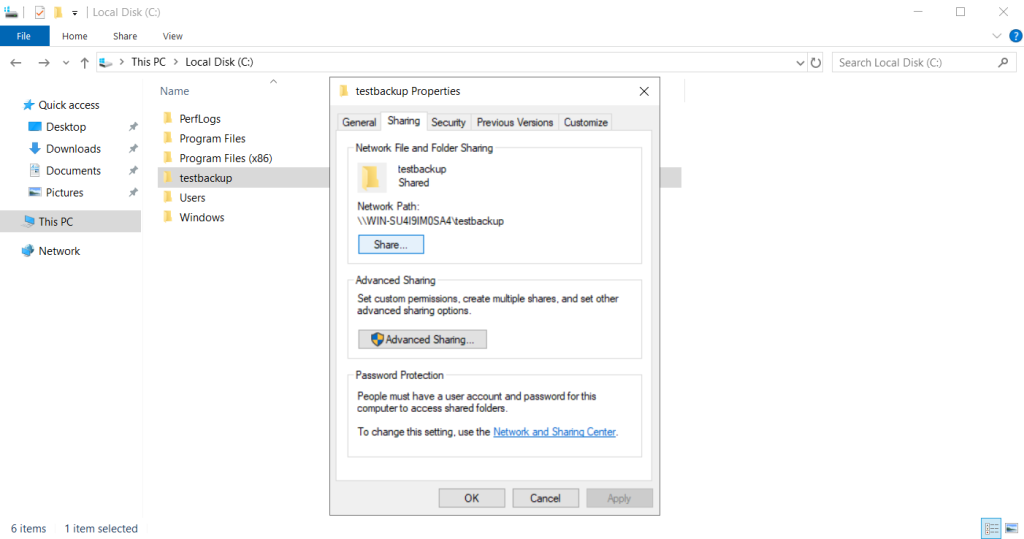The height and width of the screenshot is (539, 1024).
Task: Click the Documents pin icon
Action: coord(133,171)
